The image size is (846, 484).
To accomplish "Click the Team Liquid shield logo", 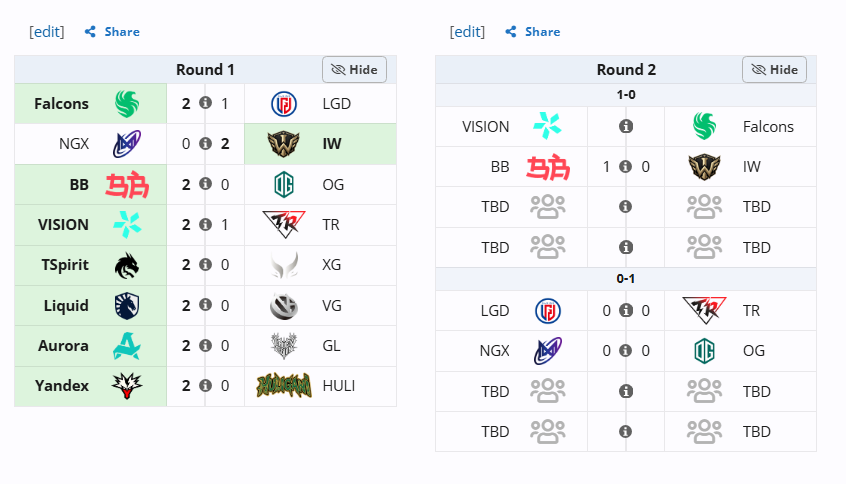I will click(127, 305).
